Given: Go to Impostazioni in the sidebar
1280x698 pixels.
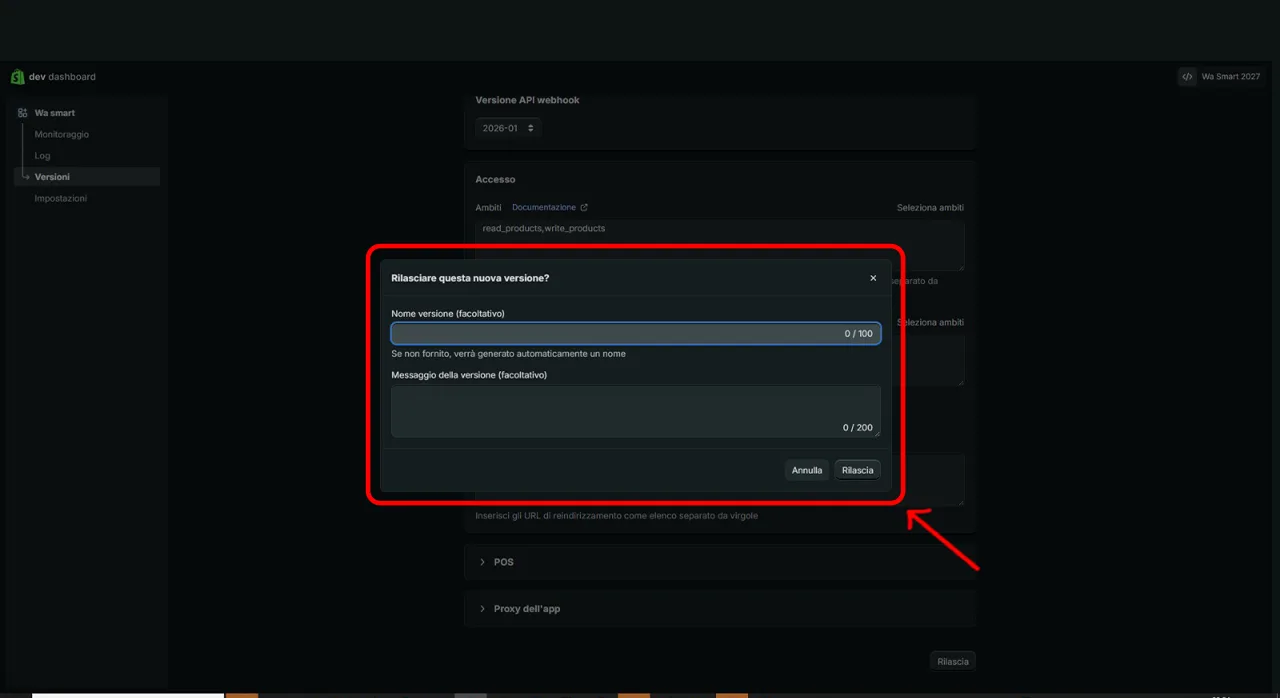Looking at the screenshot, I should click(61, 198).
